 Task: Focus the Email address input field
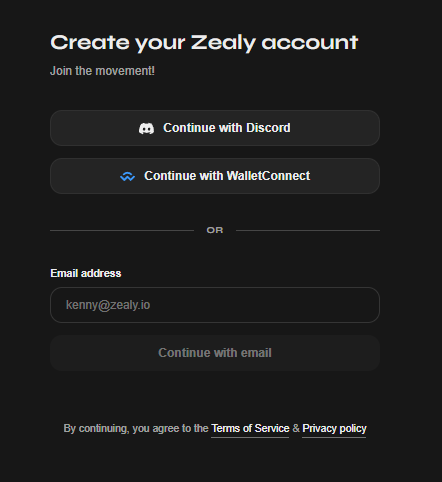point(215,305)
